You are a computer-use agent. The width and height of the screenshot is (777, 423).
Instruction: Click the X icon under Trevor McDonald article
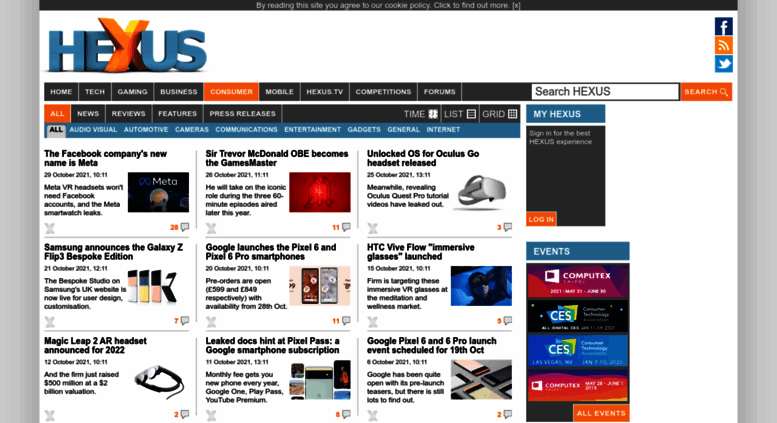click(211, 228)
